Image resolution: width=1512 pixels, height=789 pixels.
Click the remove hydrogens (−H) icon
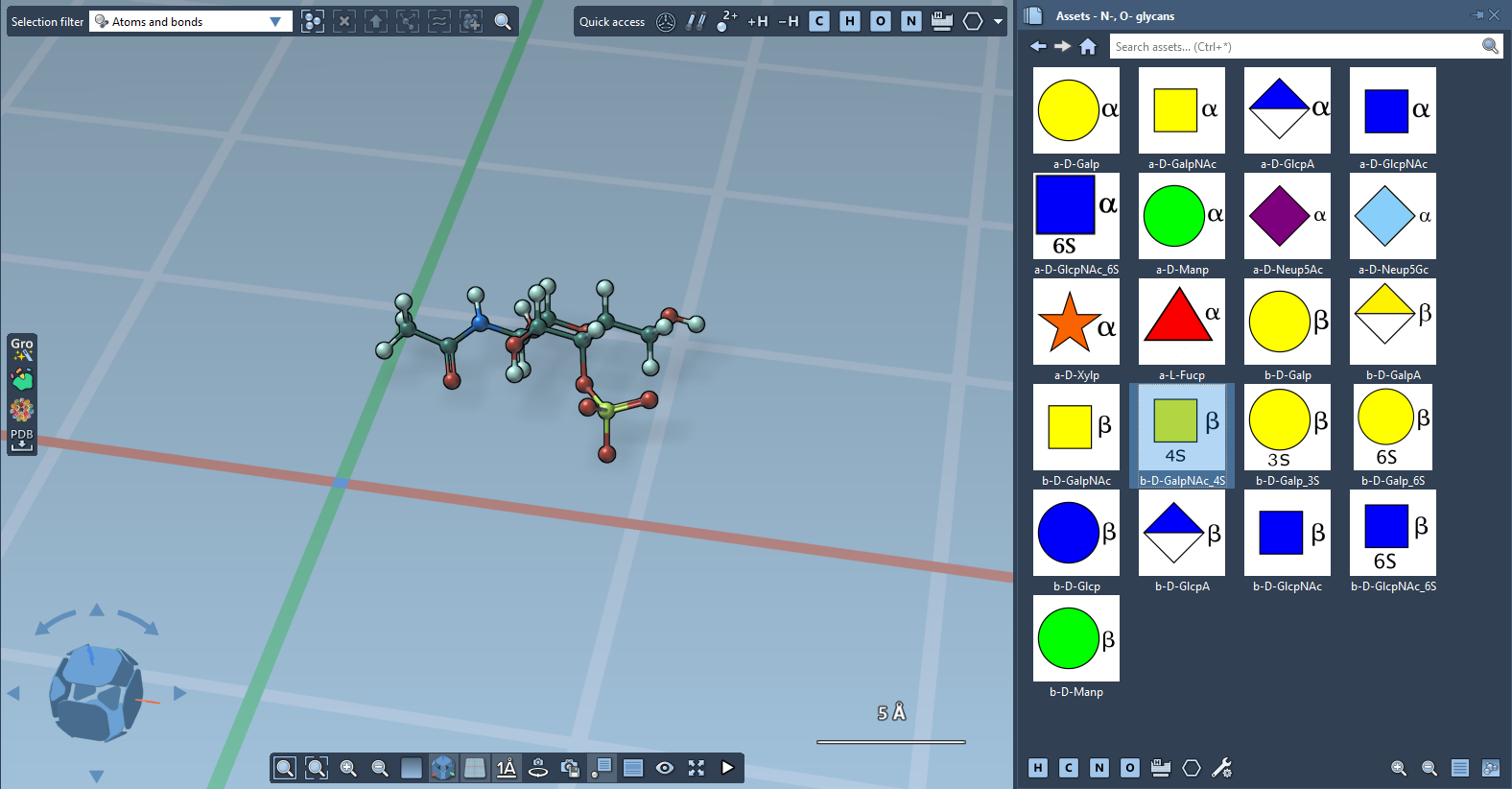click(788, 21)
